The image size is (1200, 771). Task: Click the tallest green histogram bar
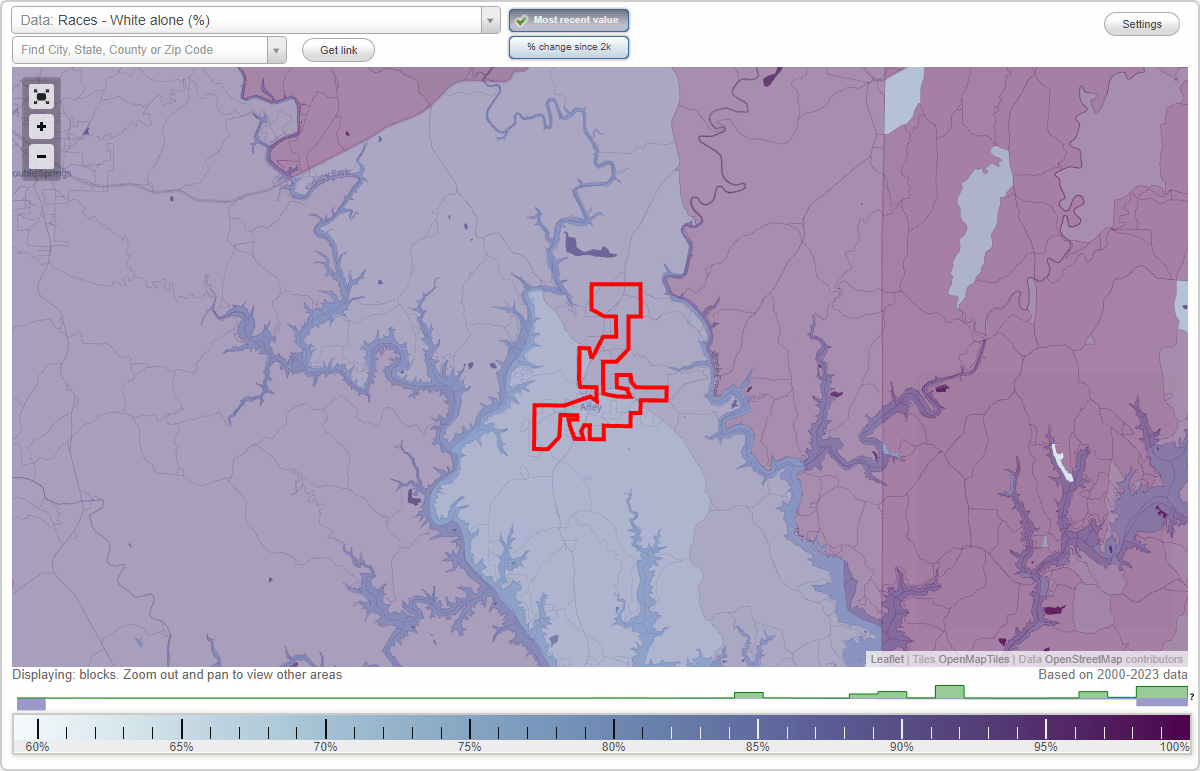(948, 690)
